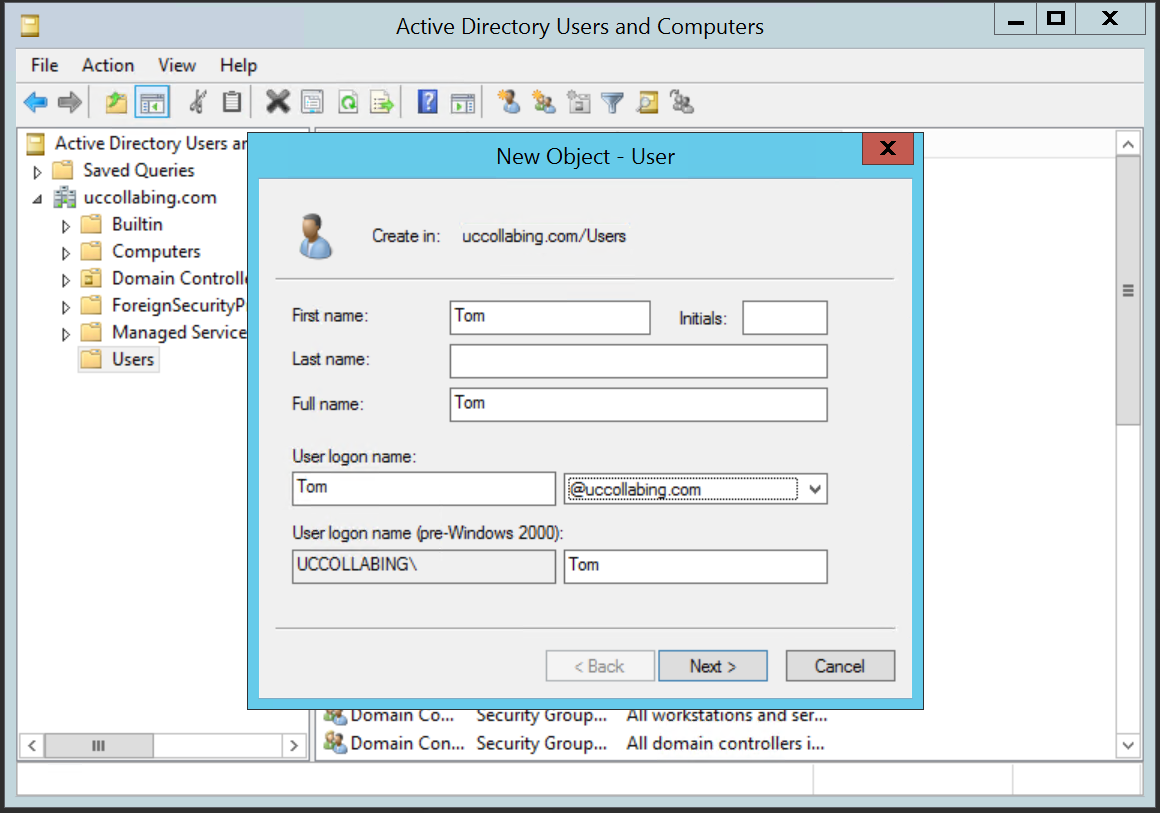Image resolution: width=1161 pixels, height=816 pixels.
Task: Click the Computers folder icon in tree
Action: 91,252
